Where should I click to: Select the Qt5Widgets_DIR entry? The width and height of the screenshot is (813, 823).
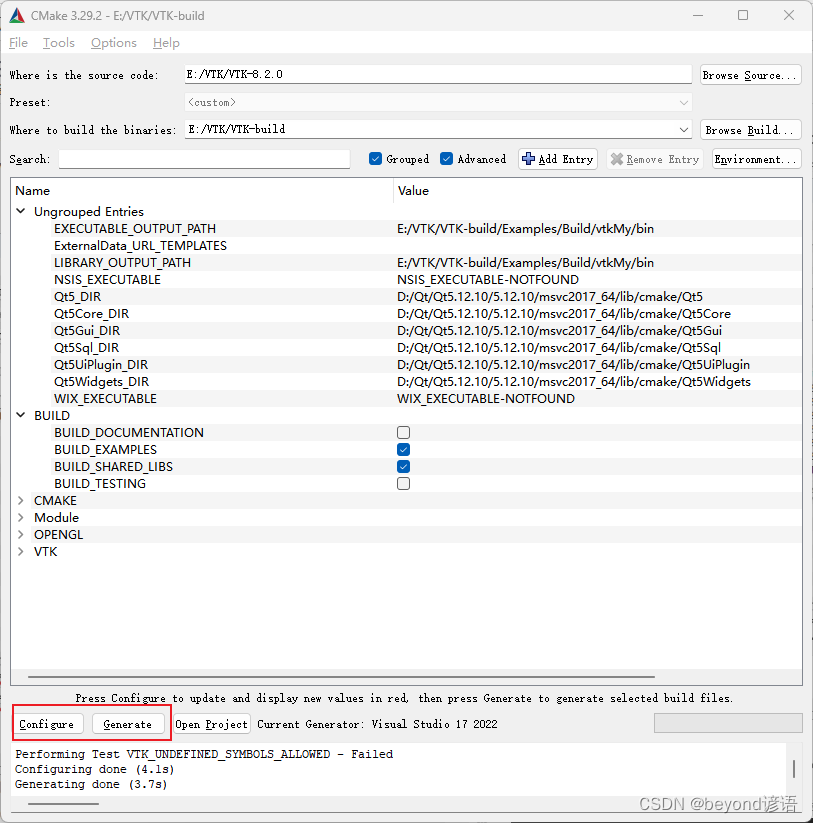[x=101, y=382]
